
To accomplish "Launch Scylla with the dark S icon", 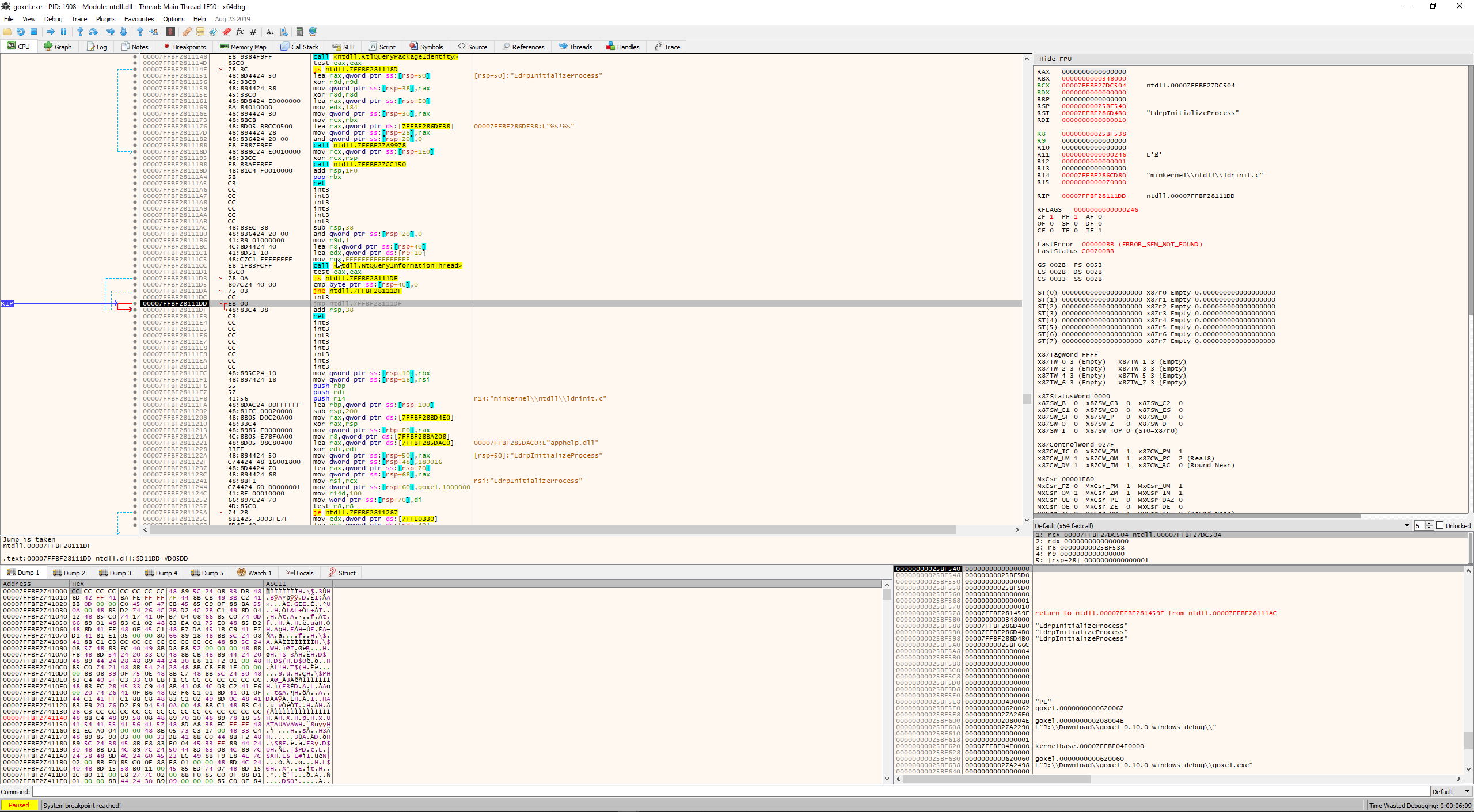I will pyautogui.click(x=170, y=32).
